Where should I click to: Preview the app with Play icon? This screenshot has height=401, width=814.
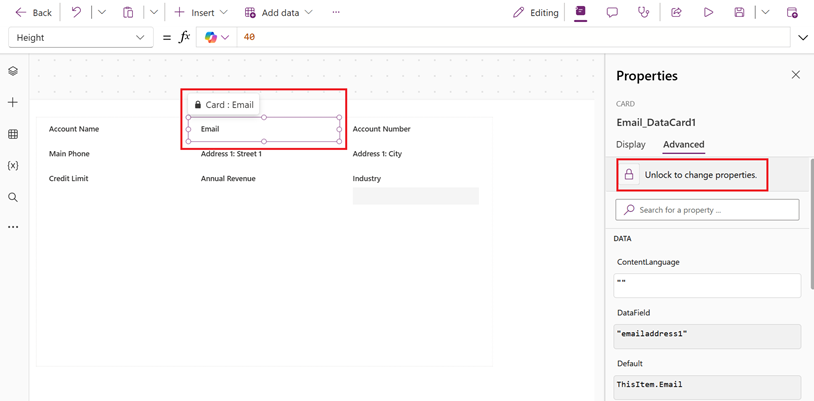708,12
